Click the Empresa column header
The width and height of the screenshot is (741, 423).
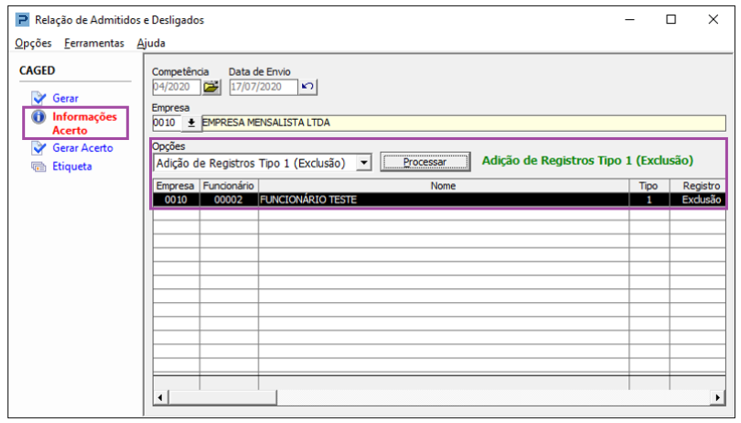(175, 186)
